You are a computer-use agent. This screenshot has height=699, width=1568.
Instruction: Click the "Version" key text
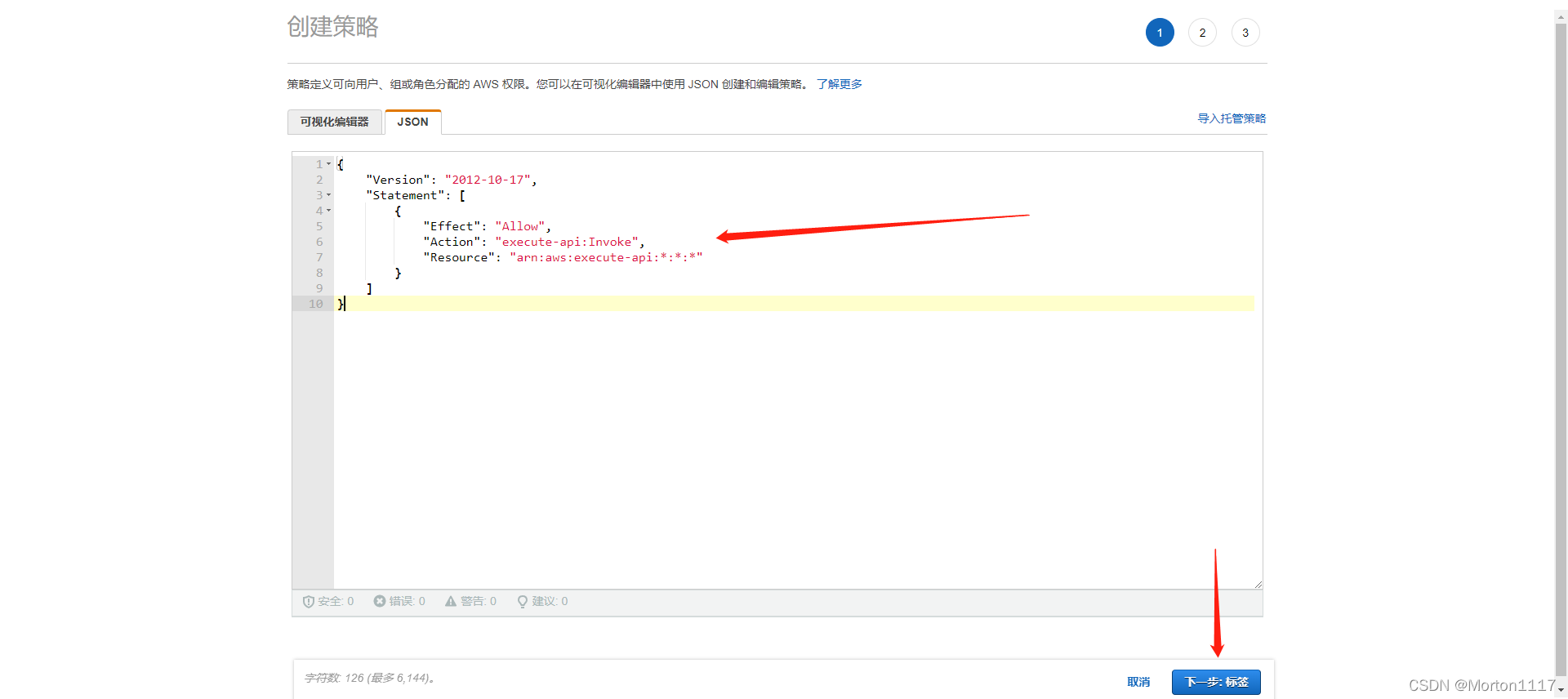(398, 180)
